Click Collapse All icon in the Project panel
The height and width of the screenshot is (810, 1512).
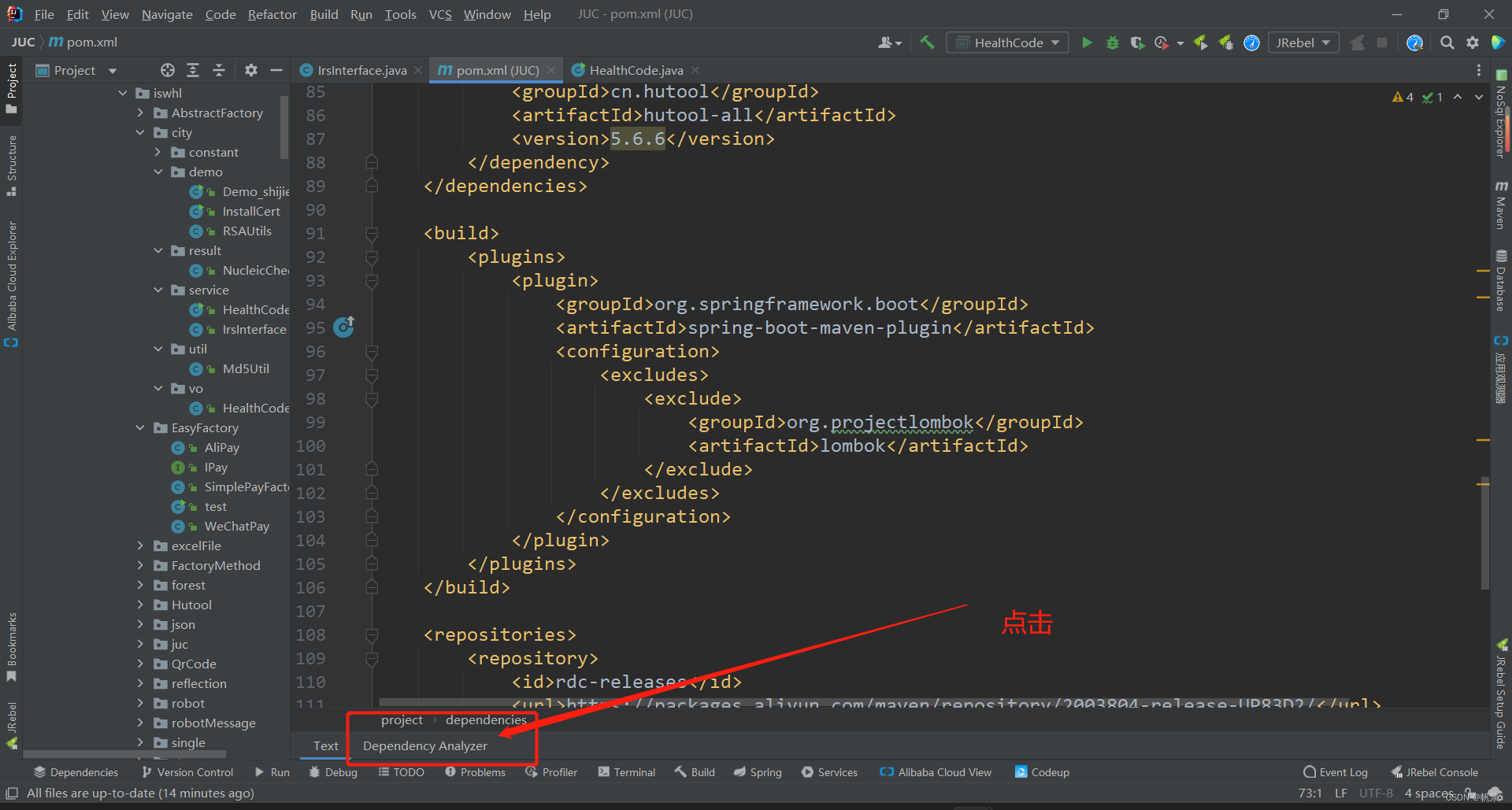pyautogui.click(x=219, y=70)
